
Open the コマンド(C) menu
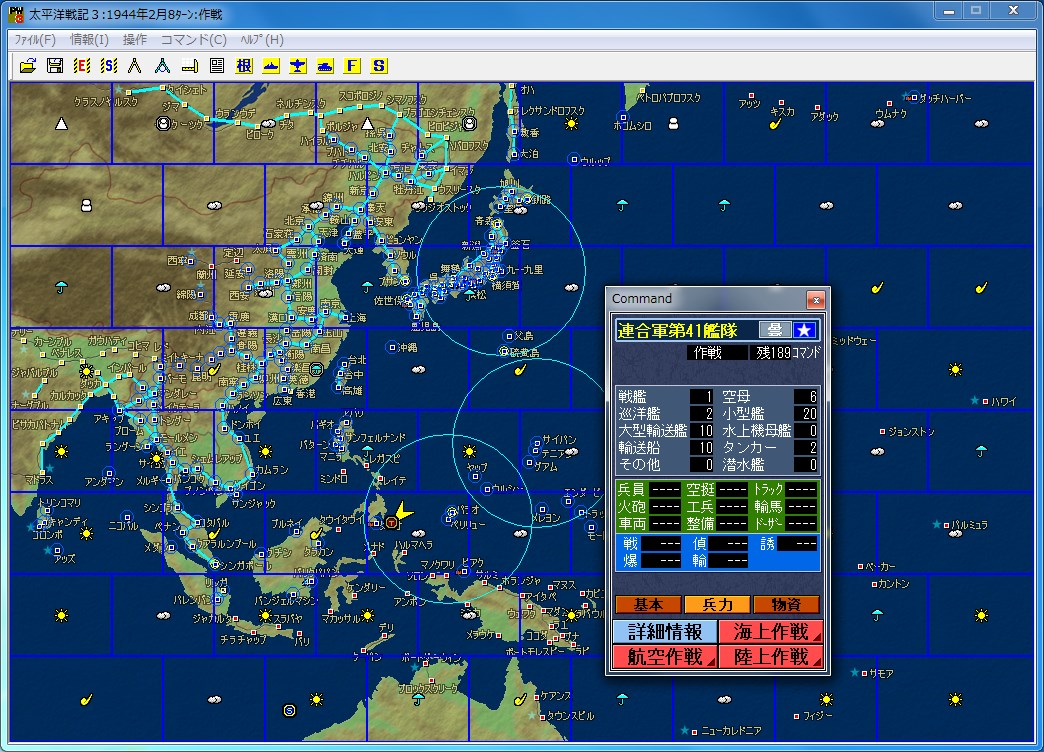coord(194,40)
